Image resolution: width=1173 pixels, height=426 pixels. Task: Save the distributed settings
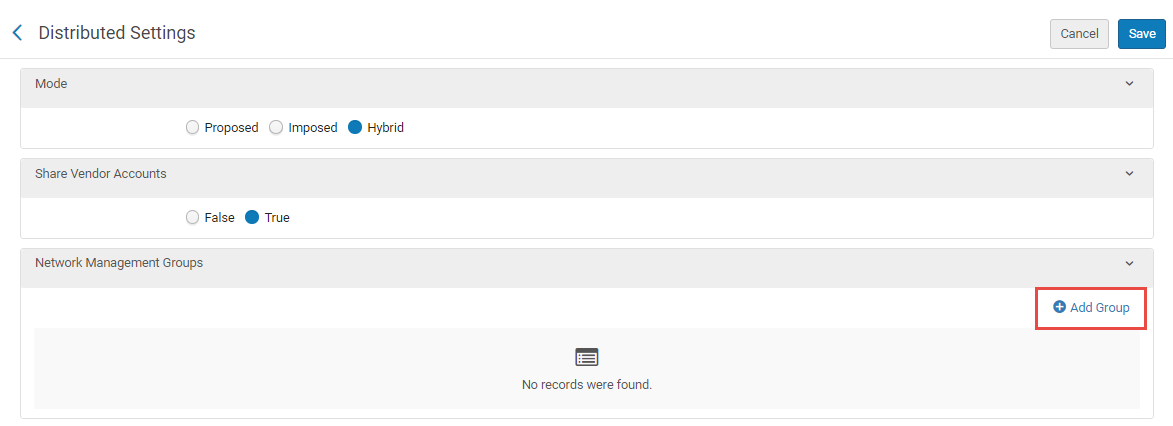point(1142,34)
